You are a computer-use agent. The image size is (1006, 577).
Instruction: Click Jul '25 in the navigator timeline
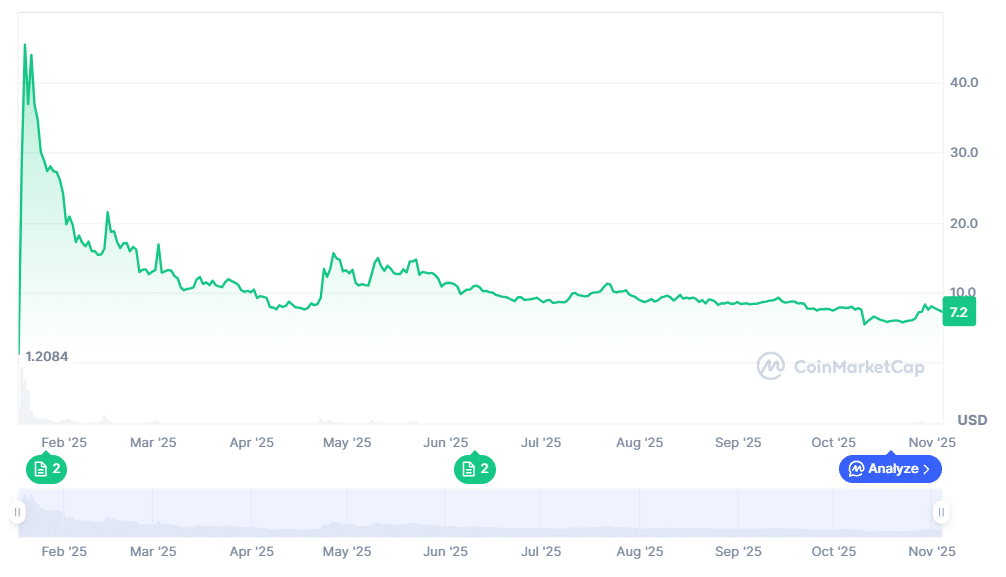(x=542, y=551)
